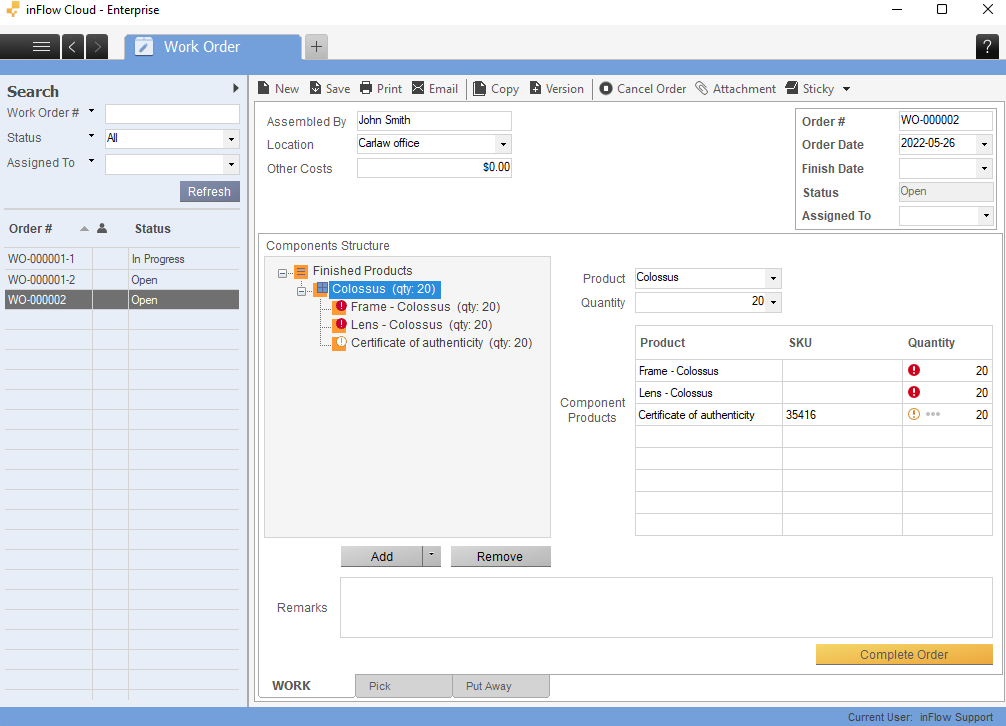Viewport: 1006px width, 726px height.
Task: Print the work order
Action: (381, 89)
